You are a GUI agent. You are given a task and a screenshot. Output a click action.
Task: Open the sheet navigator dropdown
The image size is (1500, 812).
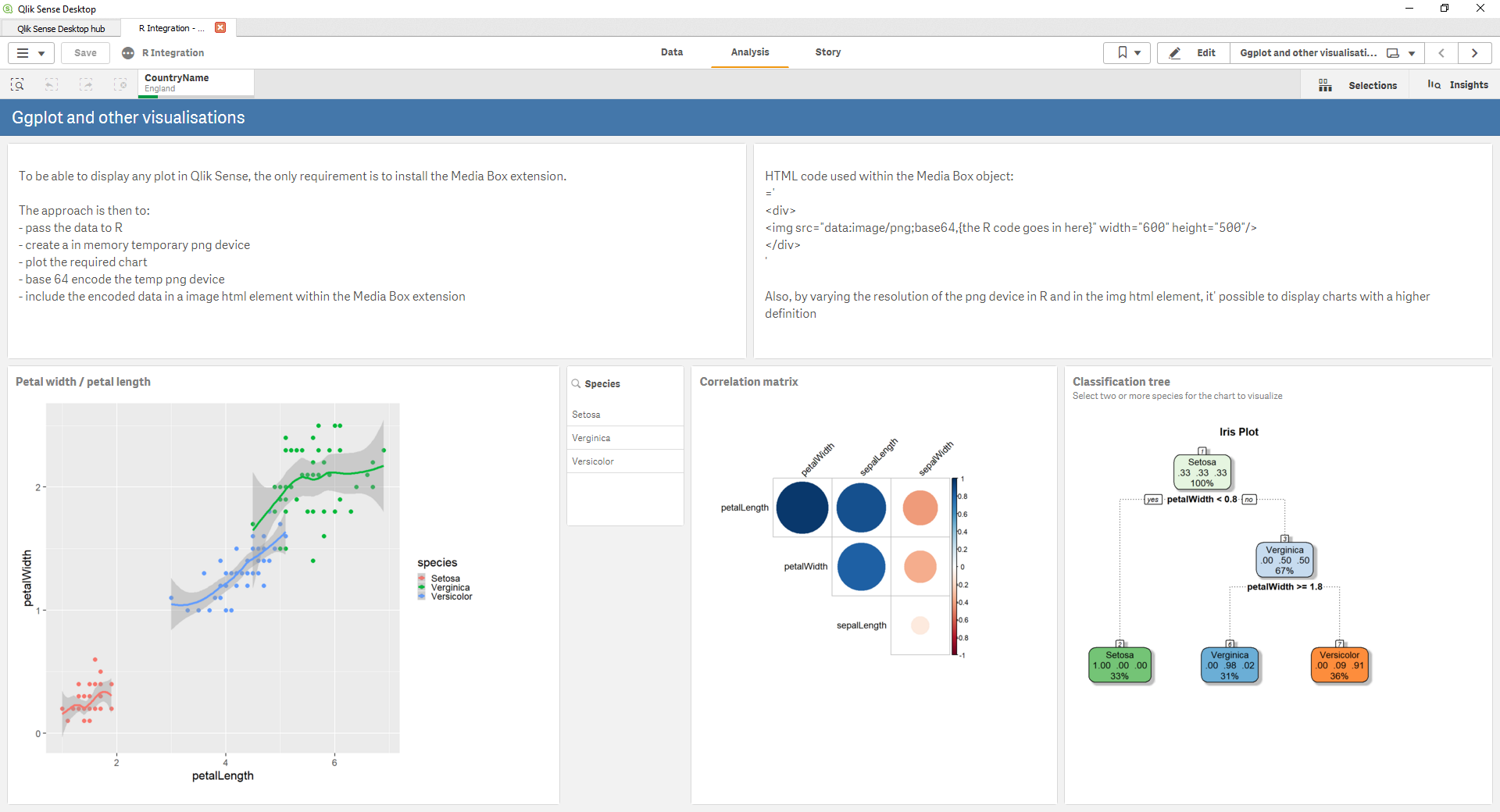click(x=1409, y=52)
